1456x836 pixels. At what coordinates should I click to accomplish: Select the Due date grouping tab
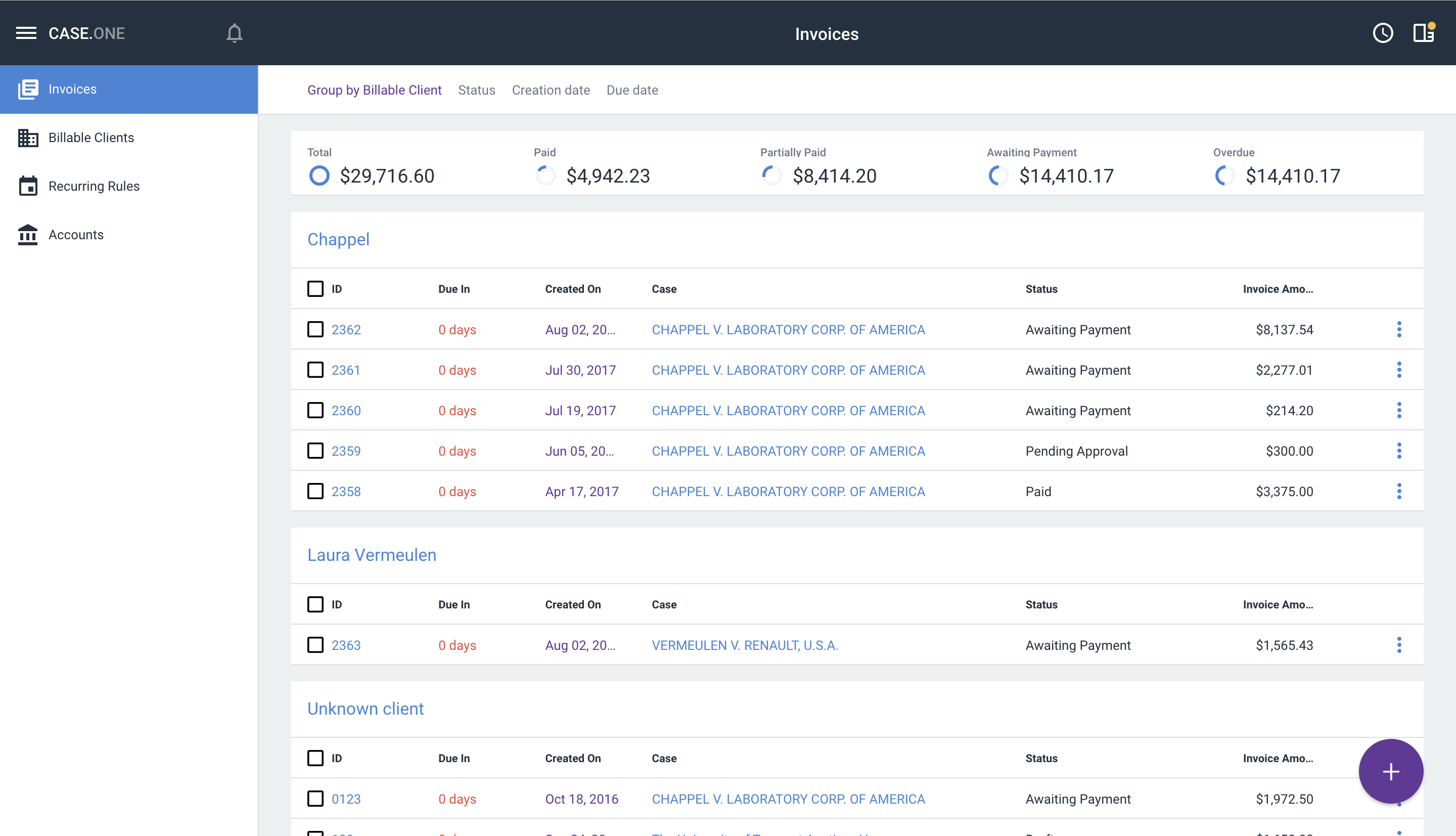(632, 90)
